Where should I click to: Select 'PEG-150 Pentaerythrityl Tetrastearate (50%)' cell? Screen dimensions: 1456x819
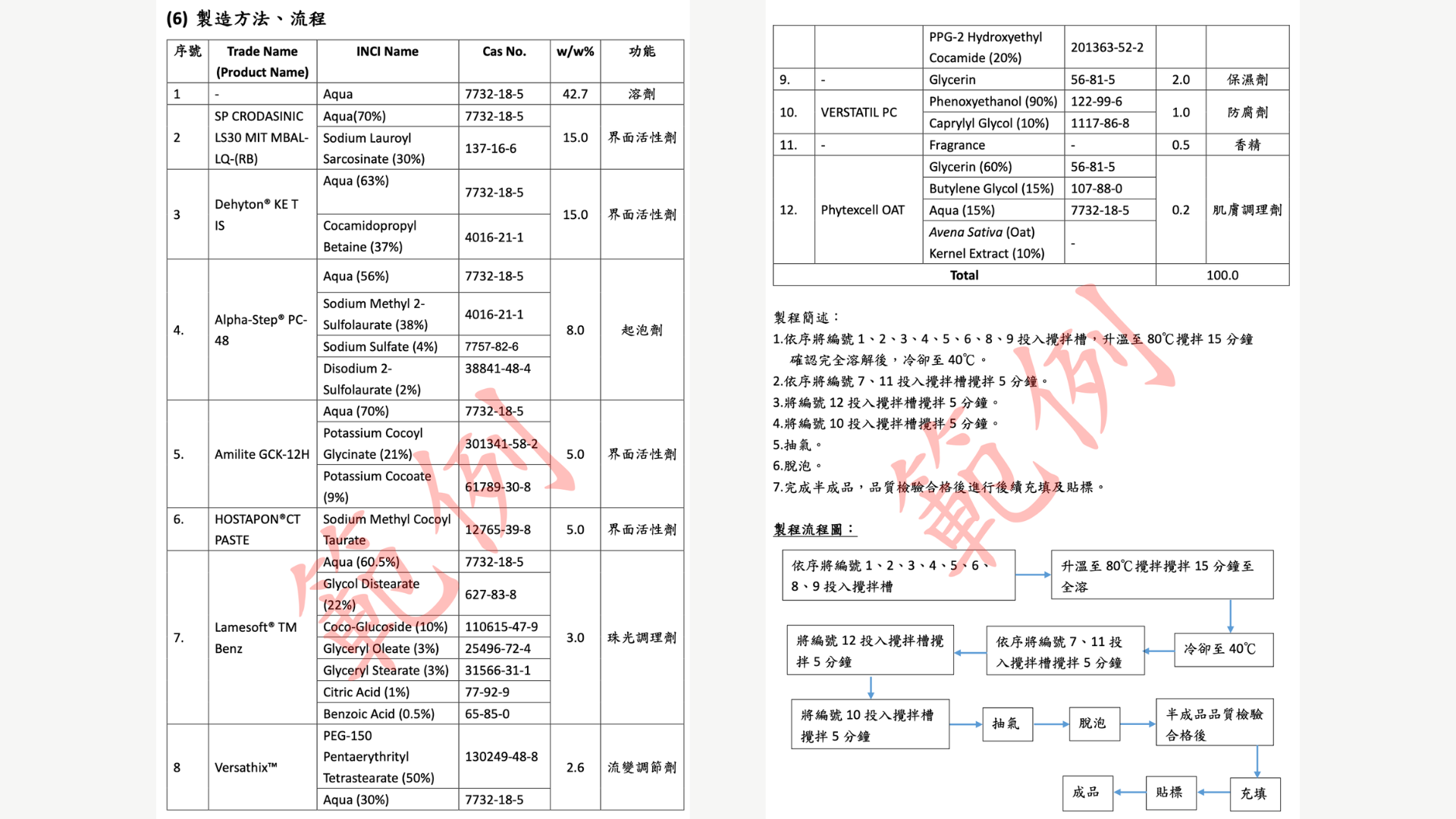click(x=388, y=757)
